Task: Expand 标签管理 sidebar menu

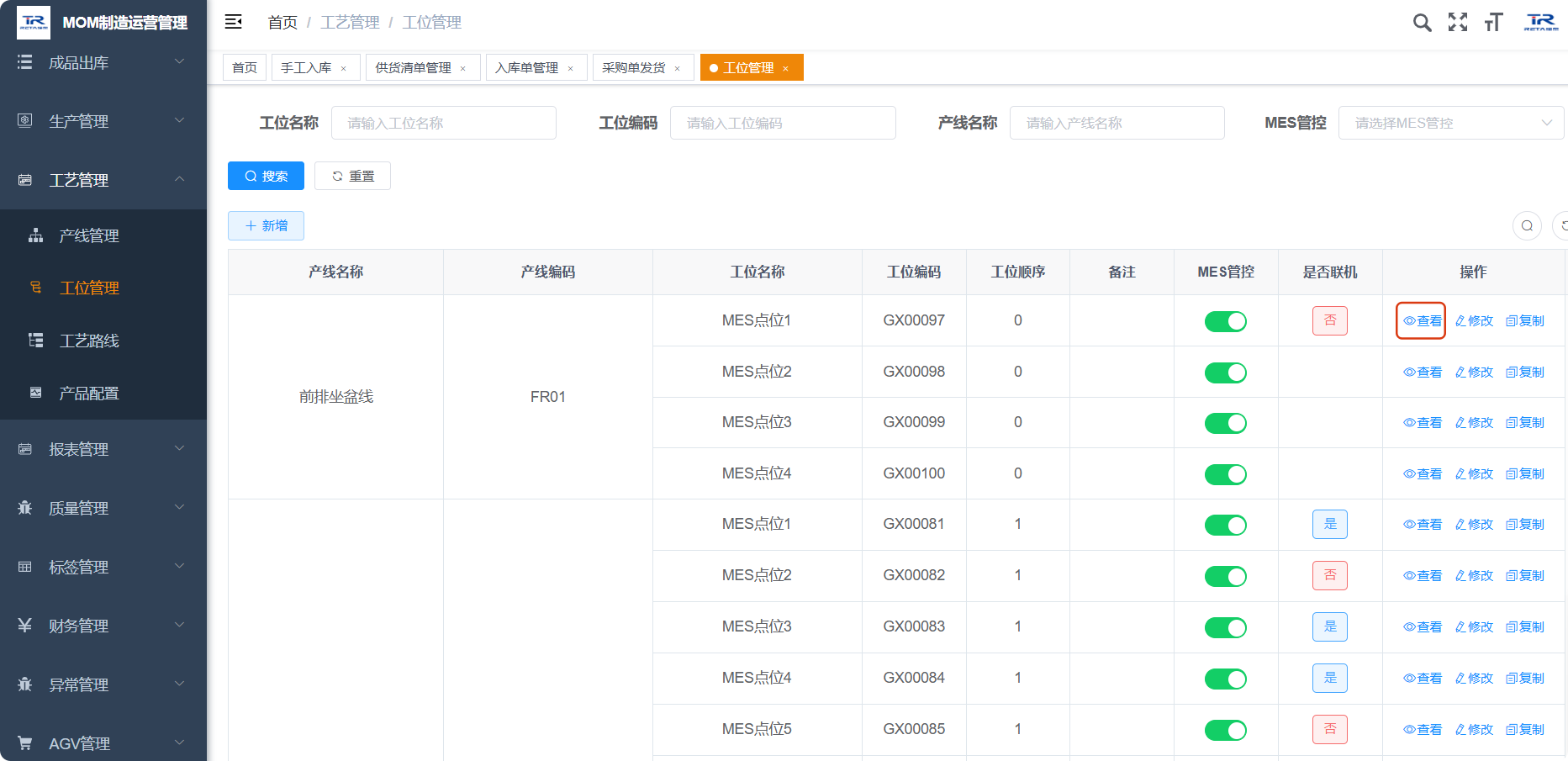Action: click(103, 567)
